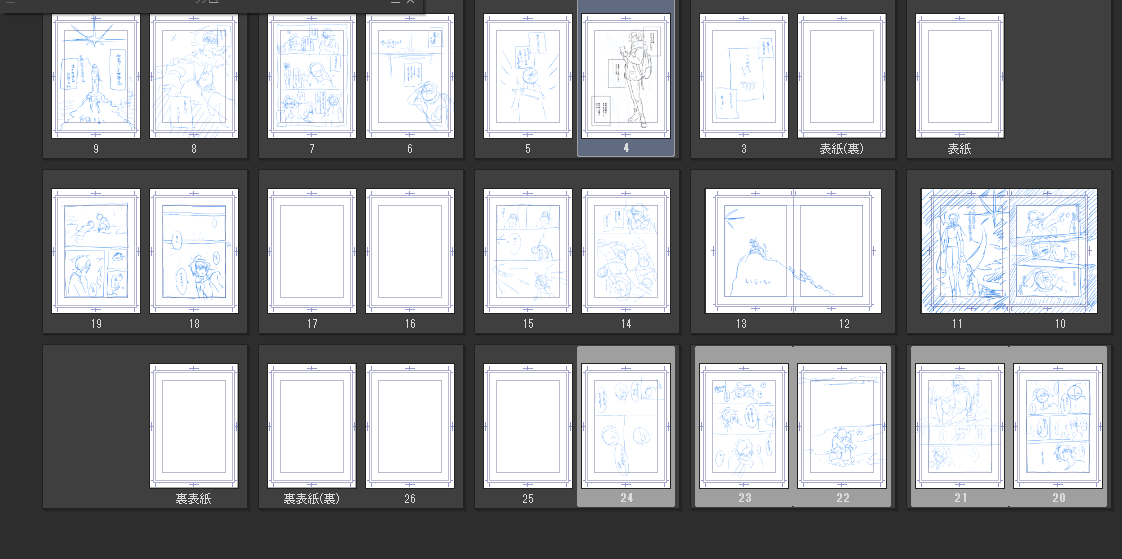The image size is (1122, 559).
Task: Select the page 4 thumbnail
Action: (x=626, y=76)
